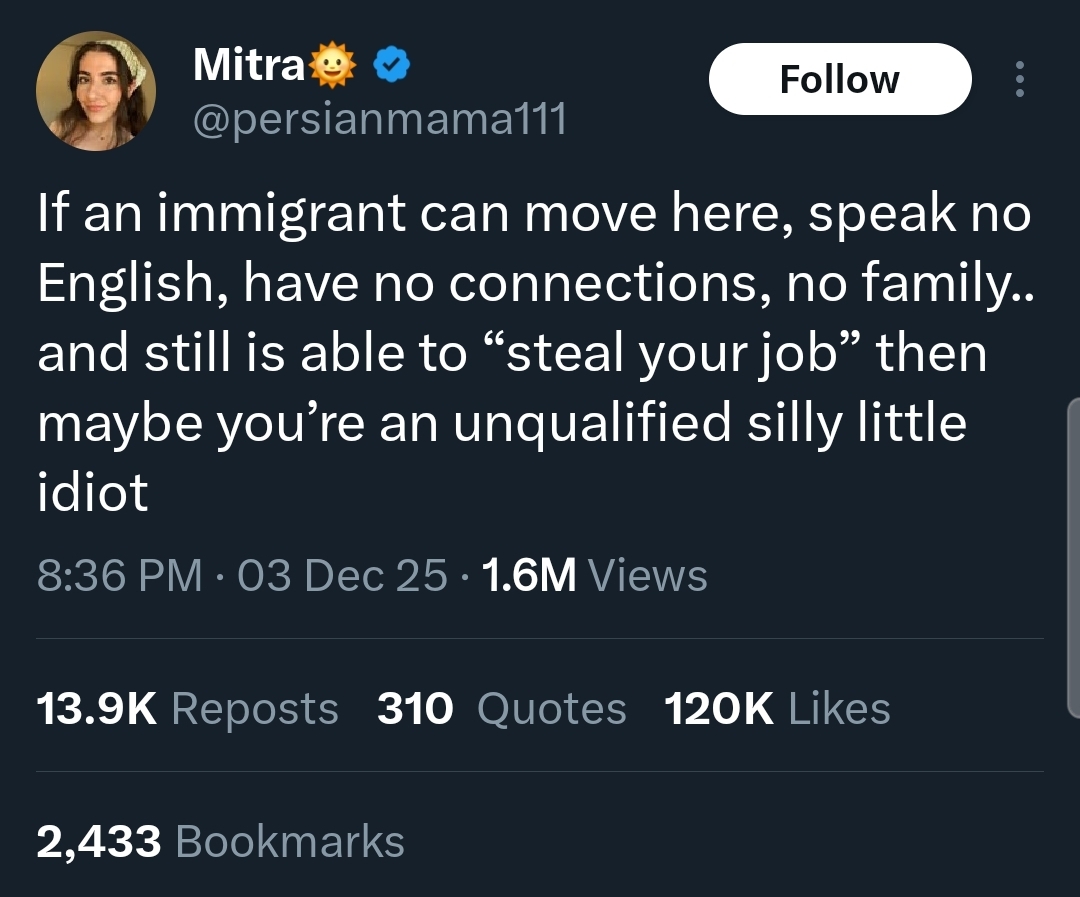This screenshot has width=1080, height=897.
Task: Open the 13.9K Reposts list
Action: pyautogui.click(x=187, y=709)
